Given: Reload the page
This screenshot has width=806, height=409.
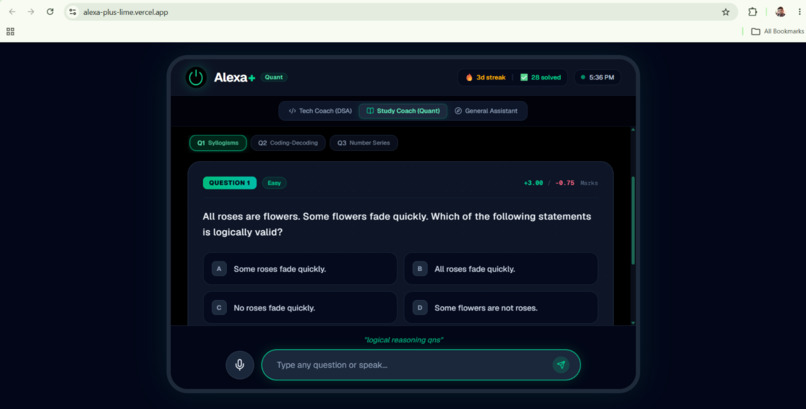Looking at the screenshot, I should [50, 12].
